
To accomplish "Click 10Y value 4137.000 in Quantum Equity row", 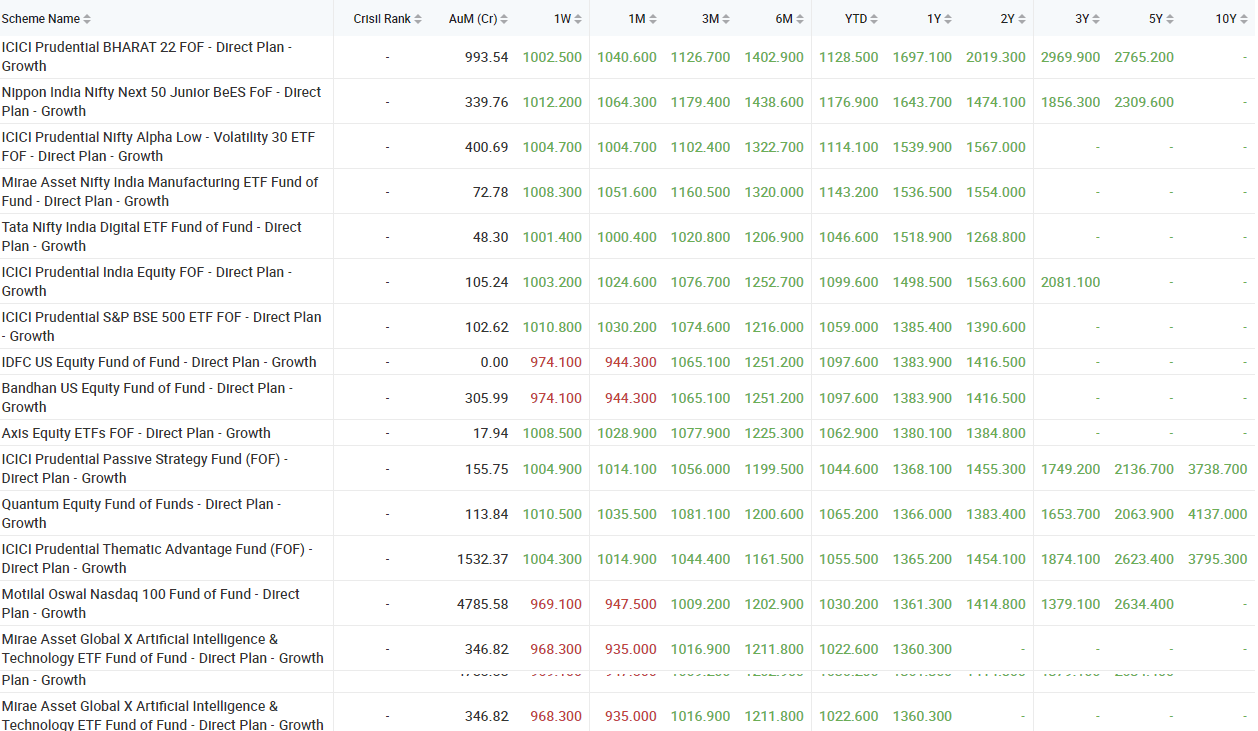I will [1218, 514].
